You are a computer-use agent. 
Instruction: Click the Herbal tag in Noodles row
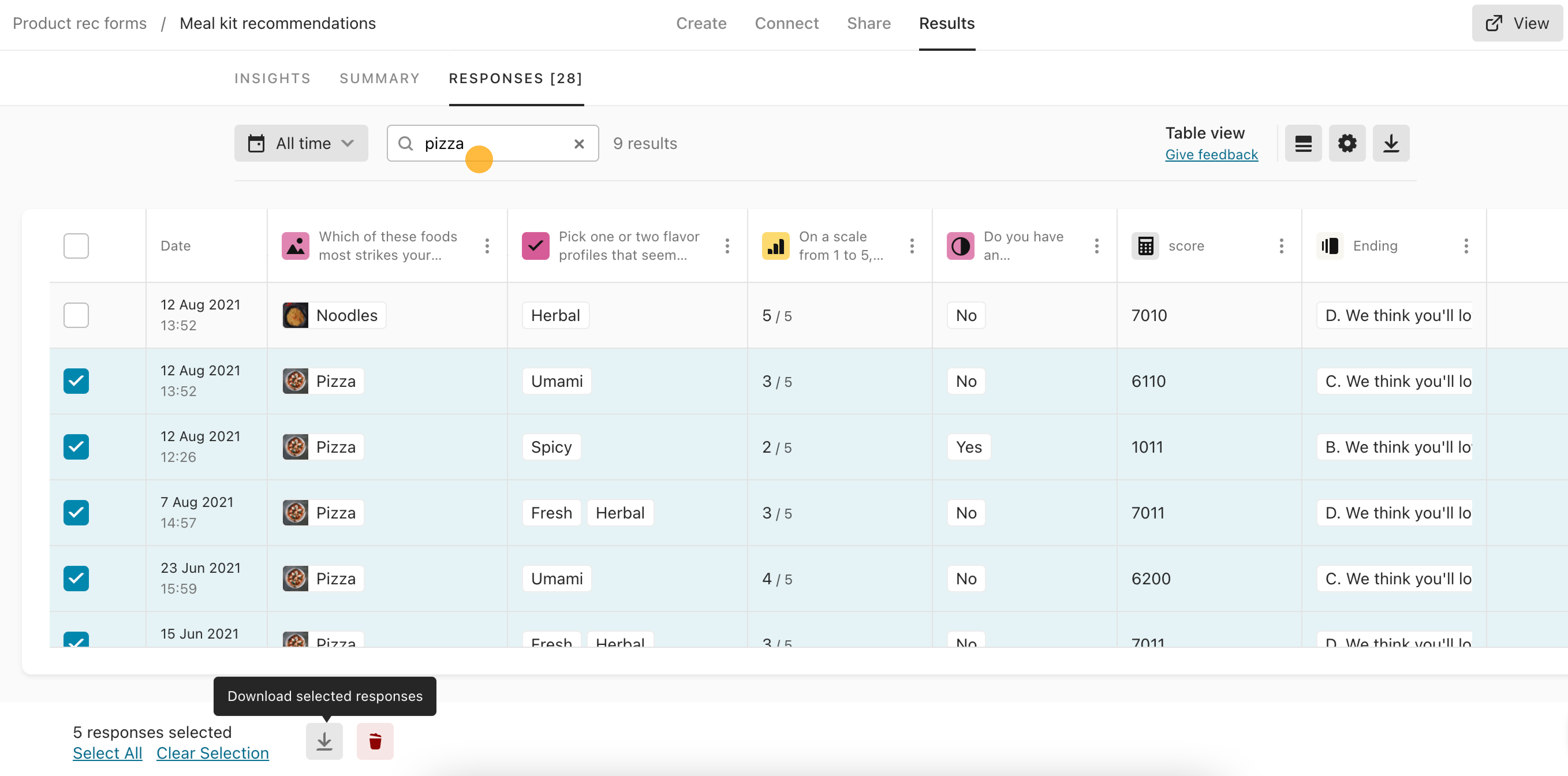555,315
